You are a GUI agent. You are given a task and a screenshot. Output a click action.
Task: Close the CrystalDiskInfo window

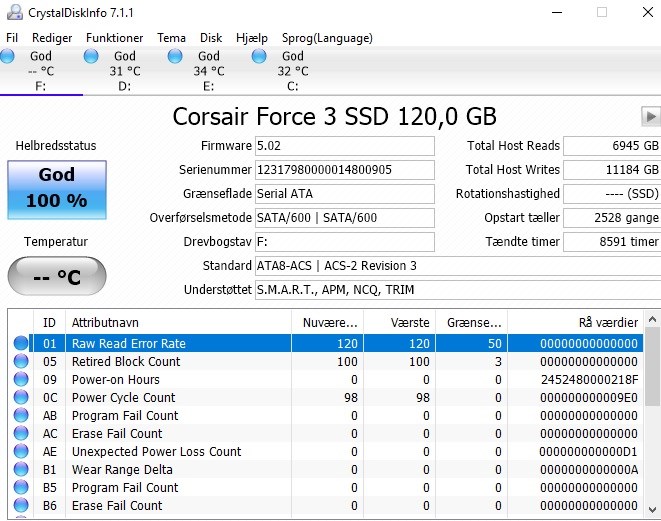pyautogui.click(x=648, y=12)
